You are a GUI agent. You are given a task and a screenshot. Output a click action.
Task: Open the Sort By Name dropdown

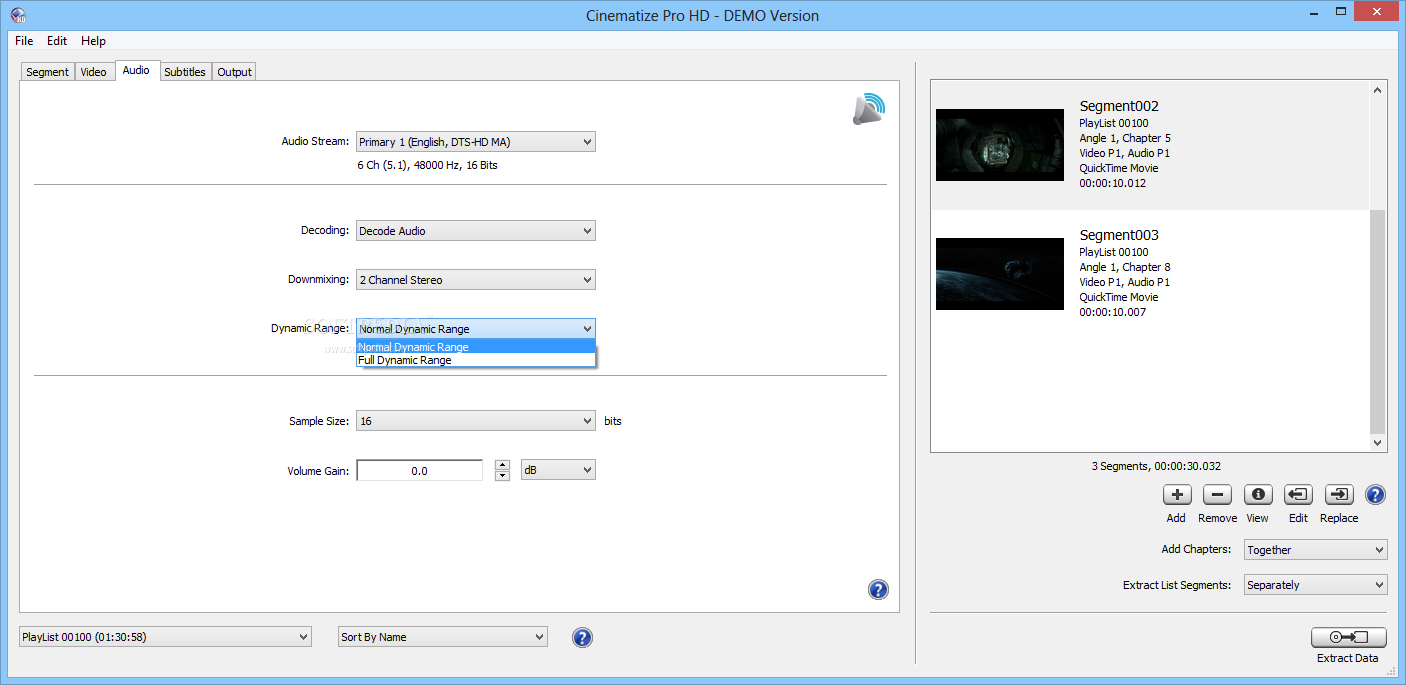click(443, 637)
